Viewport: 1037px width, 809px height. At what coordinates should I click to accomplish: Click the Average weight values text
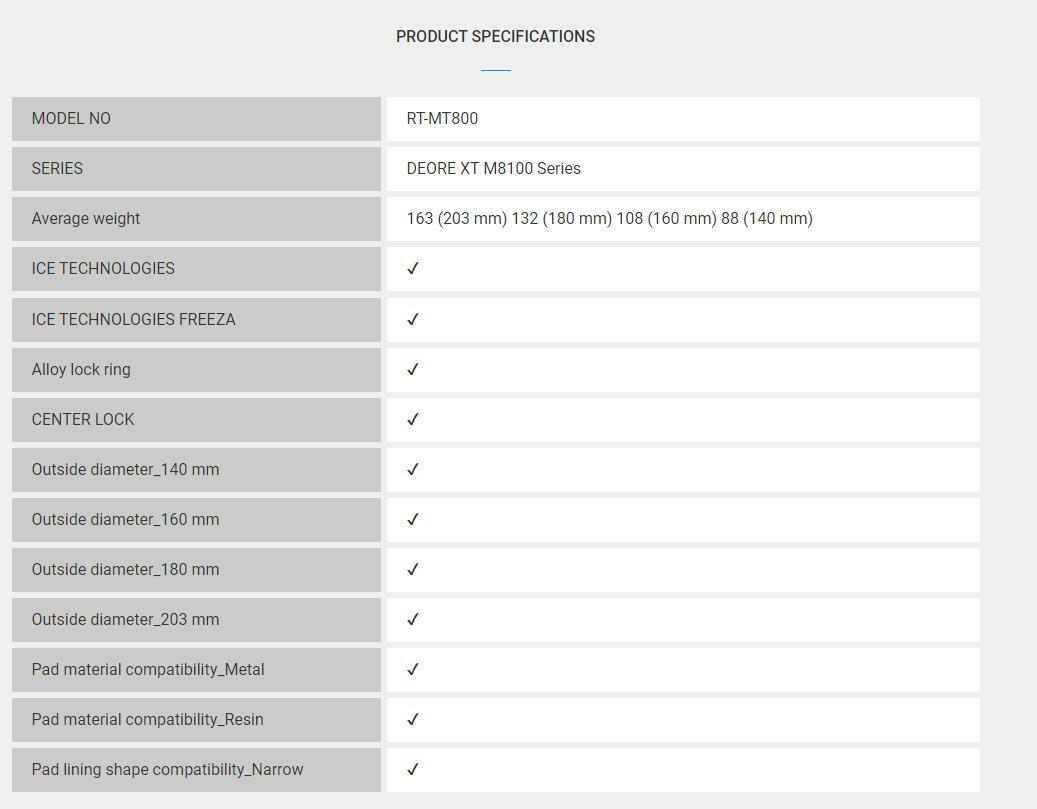point(609,219)
